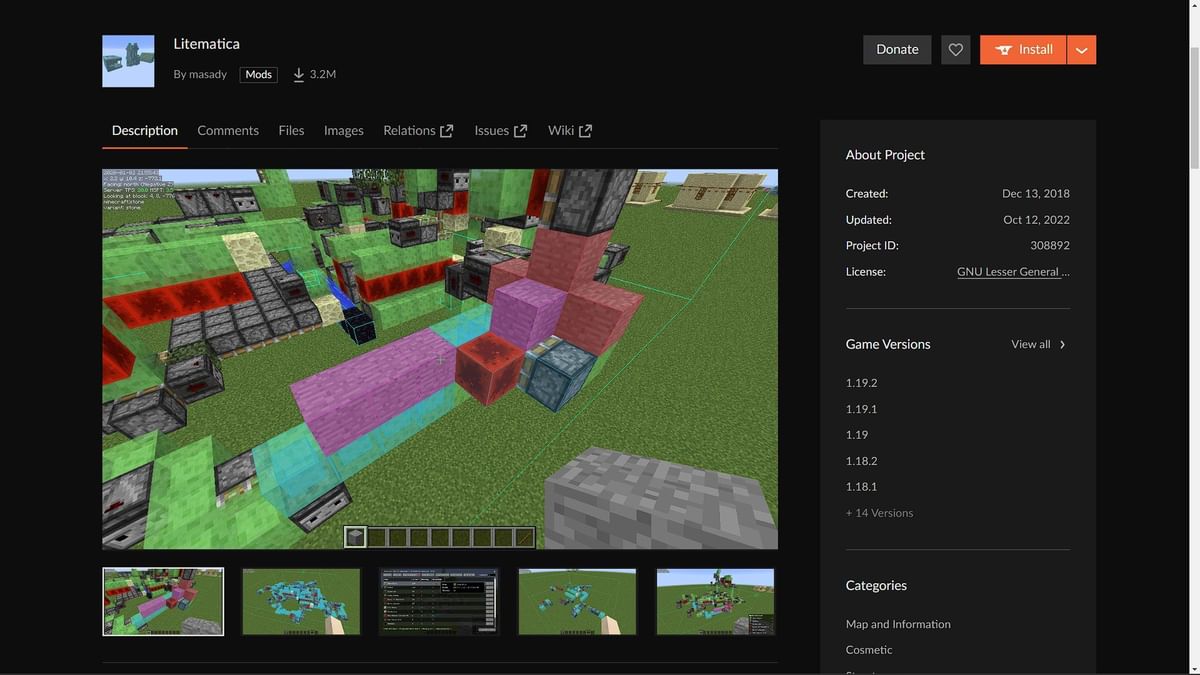The width and height of the screenshot is (1200, 675).
Task: Open the GNU Lesser General license link
Action: pyautogui.click(x=1013, y=271)
